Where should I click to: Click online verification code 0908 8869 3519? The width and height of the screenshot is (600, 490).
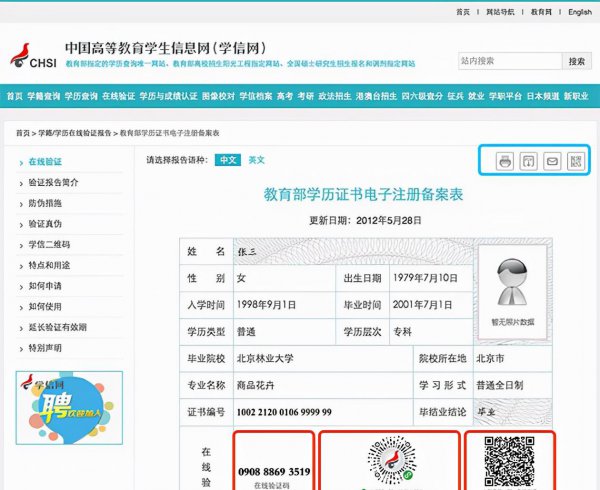(274, 472)
